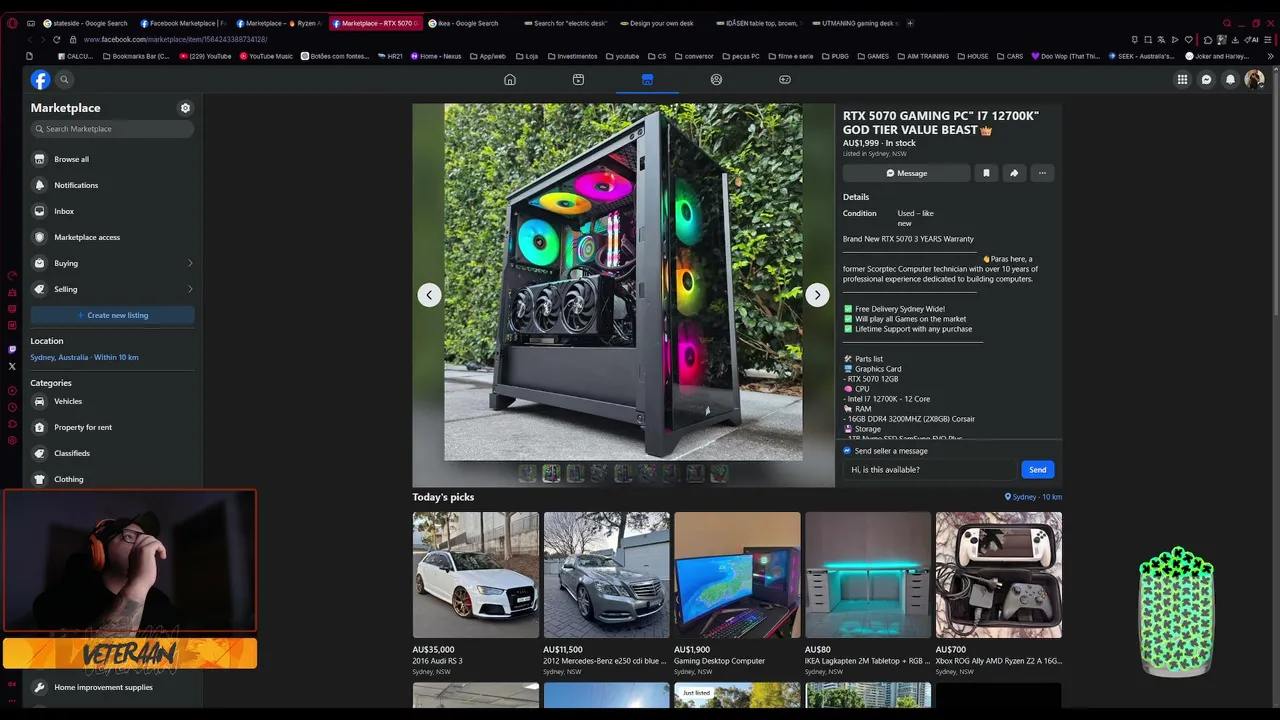Open the 2016 Audi RS 3 listing
This screenshot has height=720, width=1280.
click(x=476, y=594)
